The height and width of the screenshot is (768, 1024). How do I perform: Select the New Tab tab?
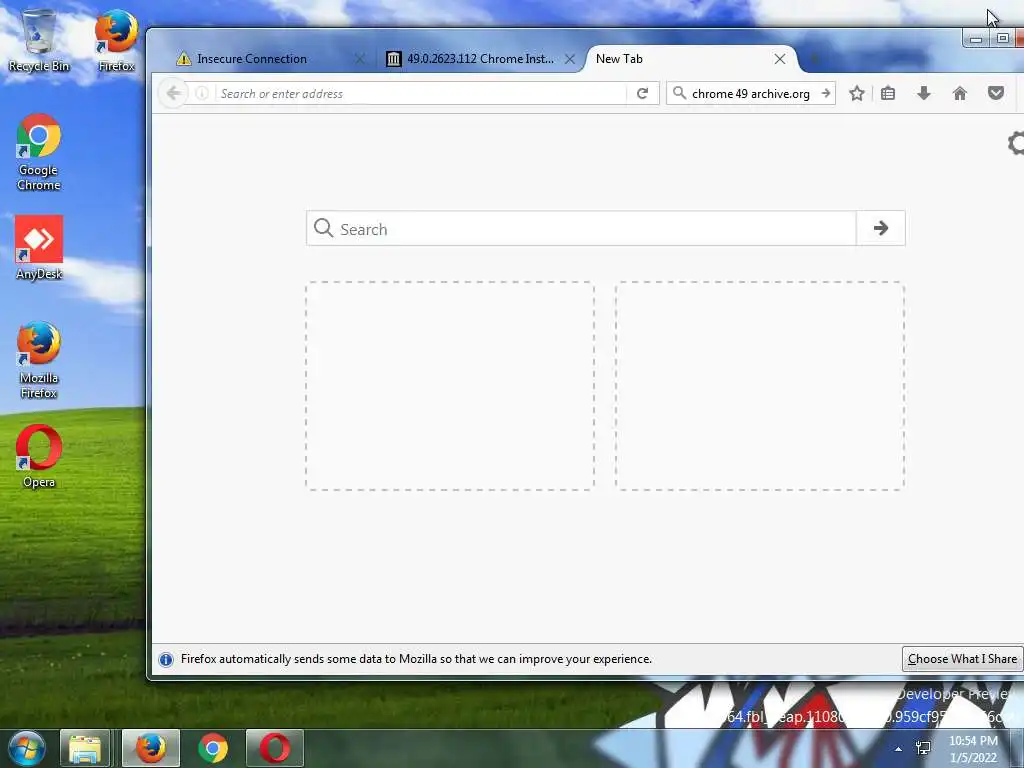tap(692, 59)
